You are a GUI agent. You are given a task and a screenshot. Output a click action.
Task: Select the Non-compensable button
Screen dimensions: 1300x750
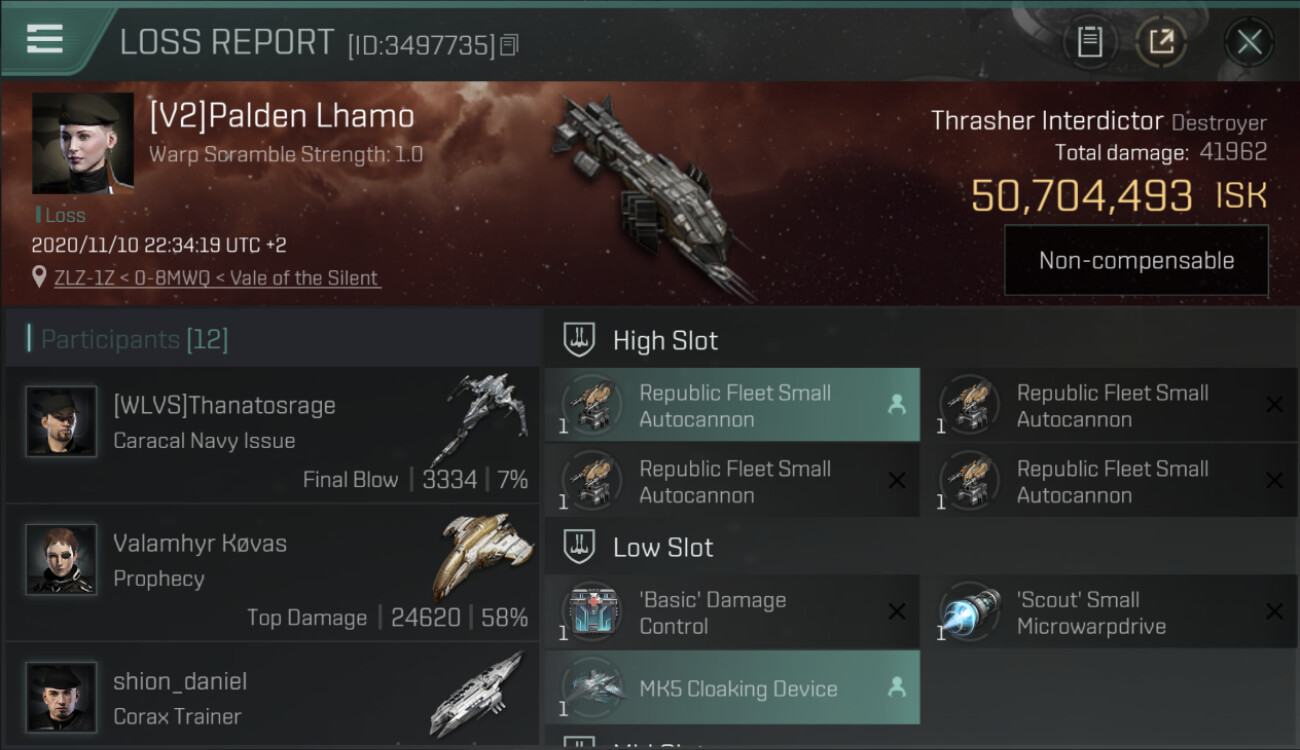pos(1136,260)
